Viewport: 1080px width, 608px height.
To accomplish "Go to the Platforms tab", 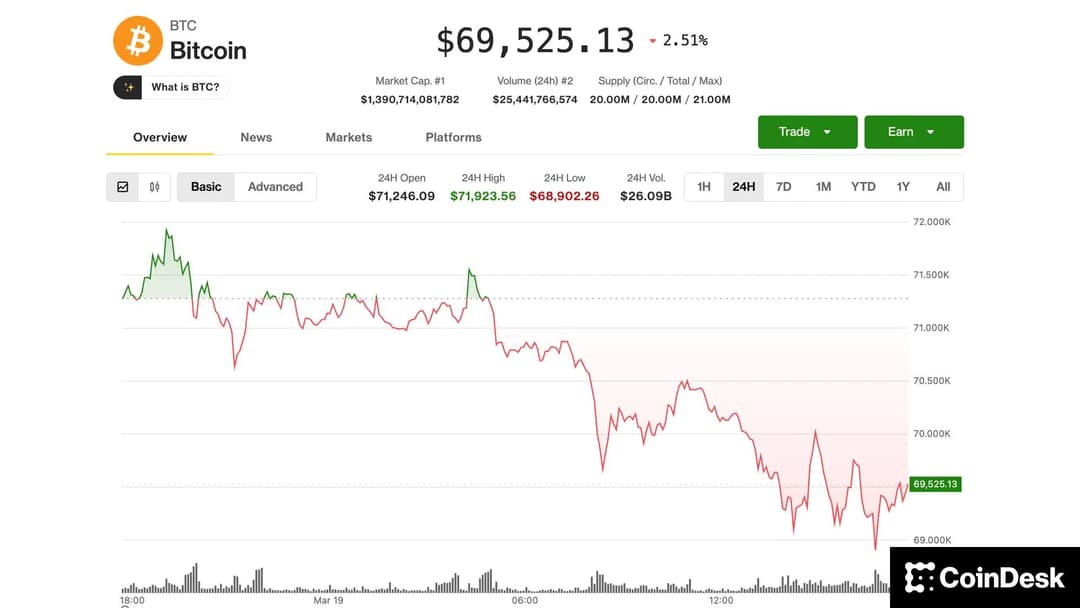I will [x=453, y=137].
